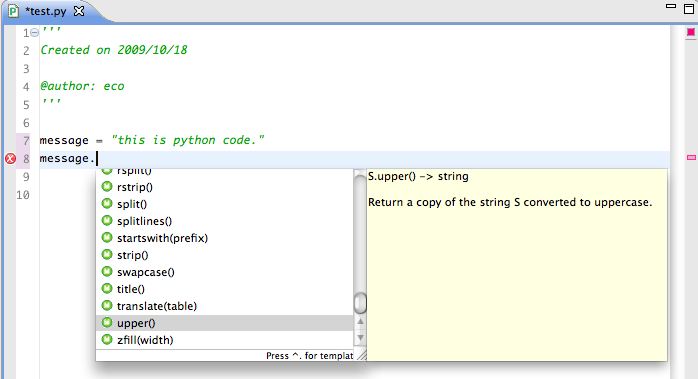Click the '@author: eco' comment line
Viewport: 698px width, 379px height.
(x=82, y=86)
